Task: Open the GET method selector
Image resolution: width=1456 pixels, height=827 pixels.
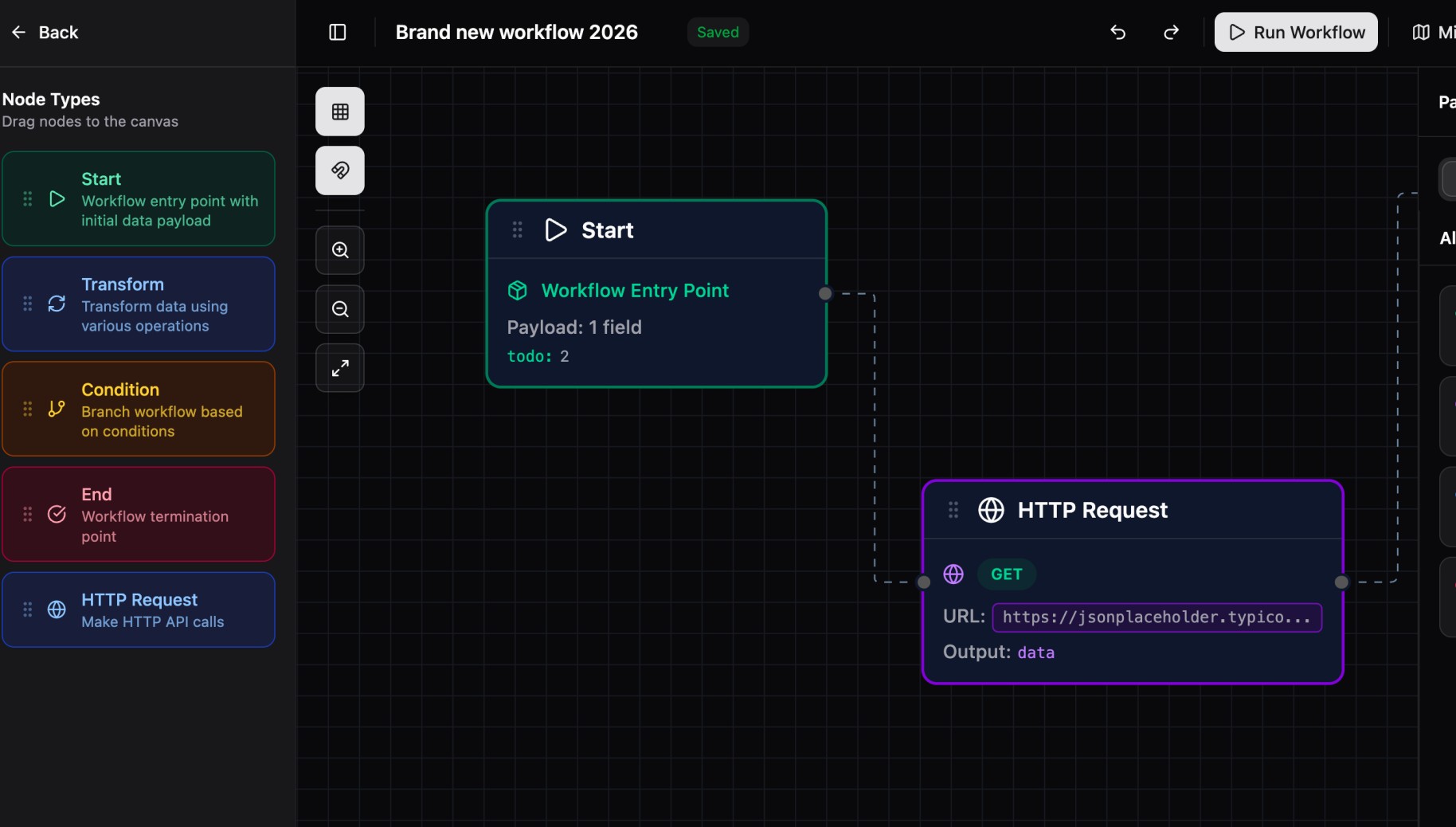Action: pyautogui.click(x=1006, y=574)
